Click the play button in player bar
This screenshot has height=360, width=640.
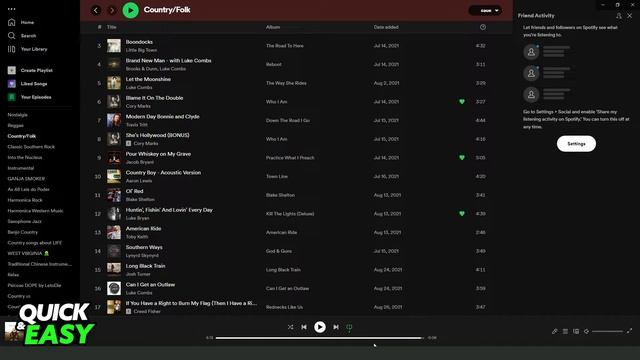[x=320, y=327]
